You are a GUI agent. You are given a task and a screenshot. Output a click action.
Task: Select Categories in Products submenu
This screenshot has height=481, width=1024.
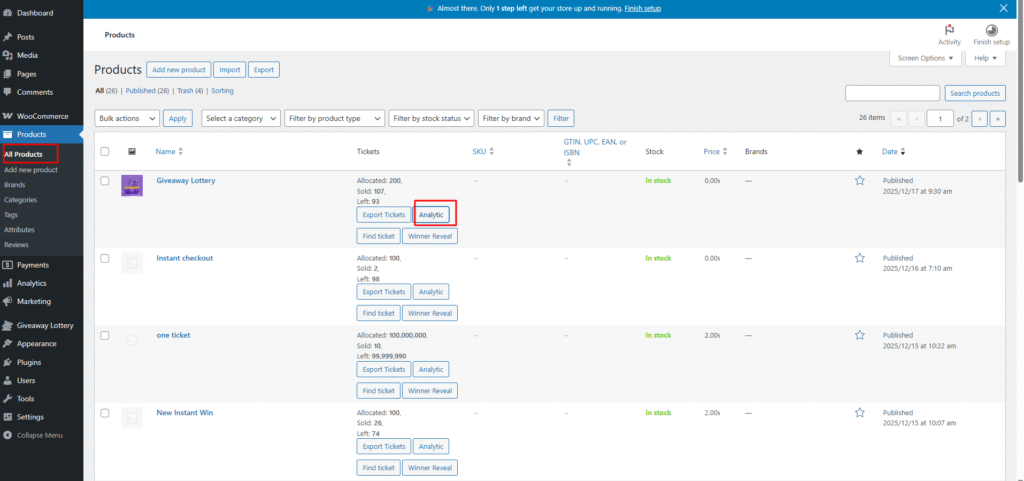(20, 199)
